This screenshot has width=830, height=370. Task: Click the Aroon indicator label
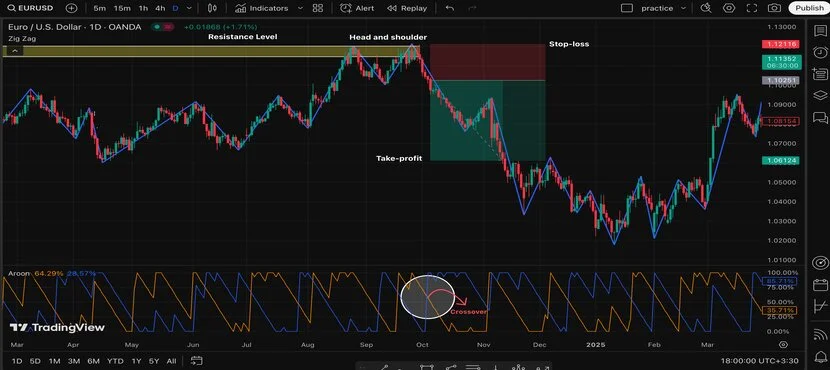click(19, 274)
